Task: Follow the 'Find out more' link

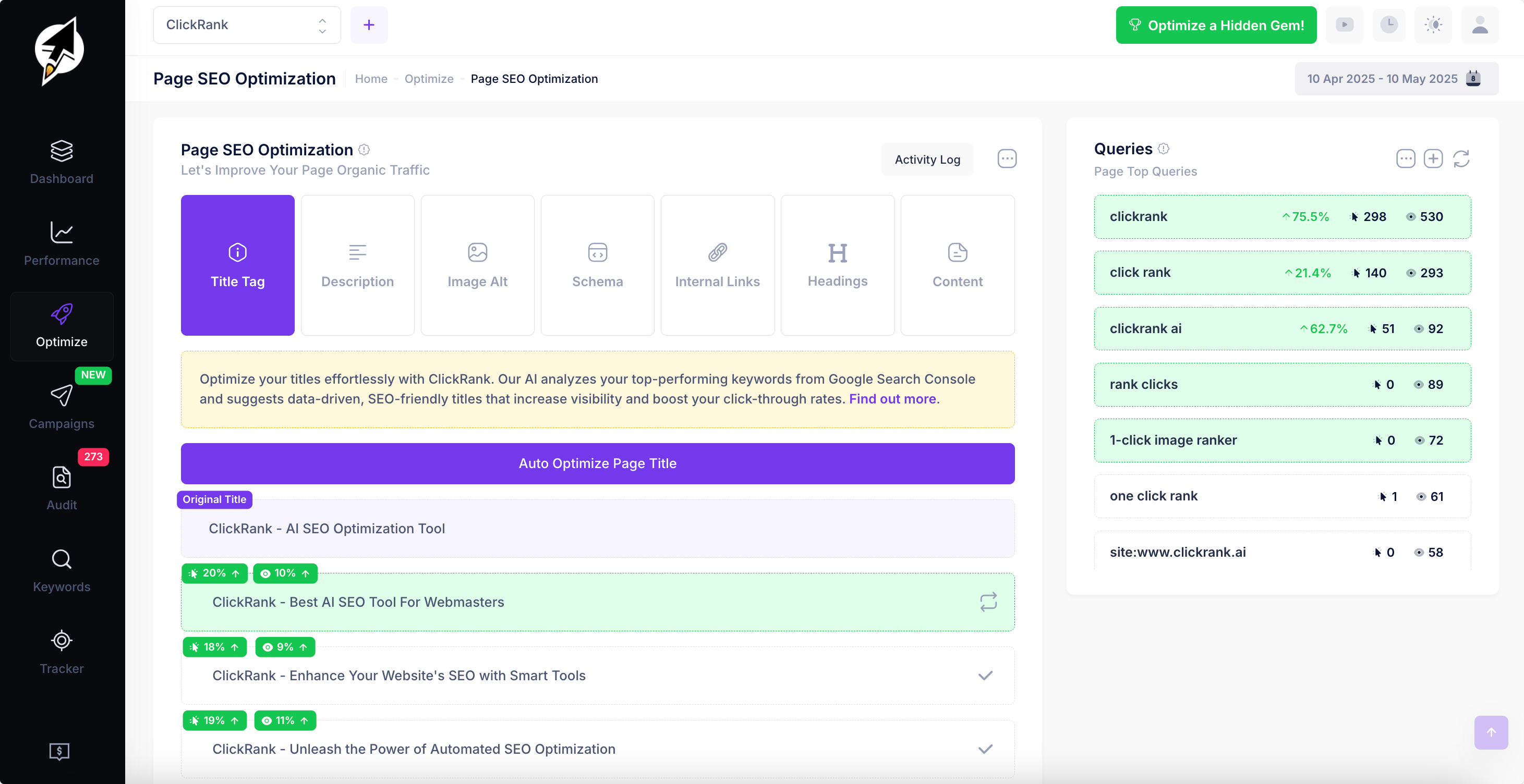Action: pyautogui.click(x=892, y=399)
